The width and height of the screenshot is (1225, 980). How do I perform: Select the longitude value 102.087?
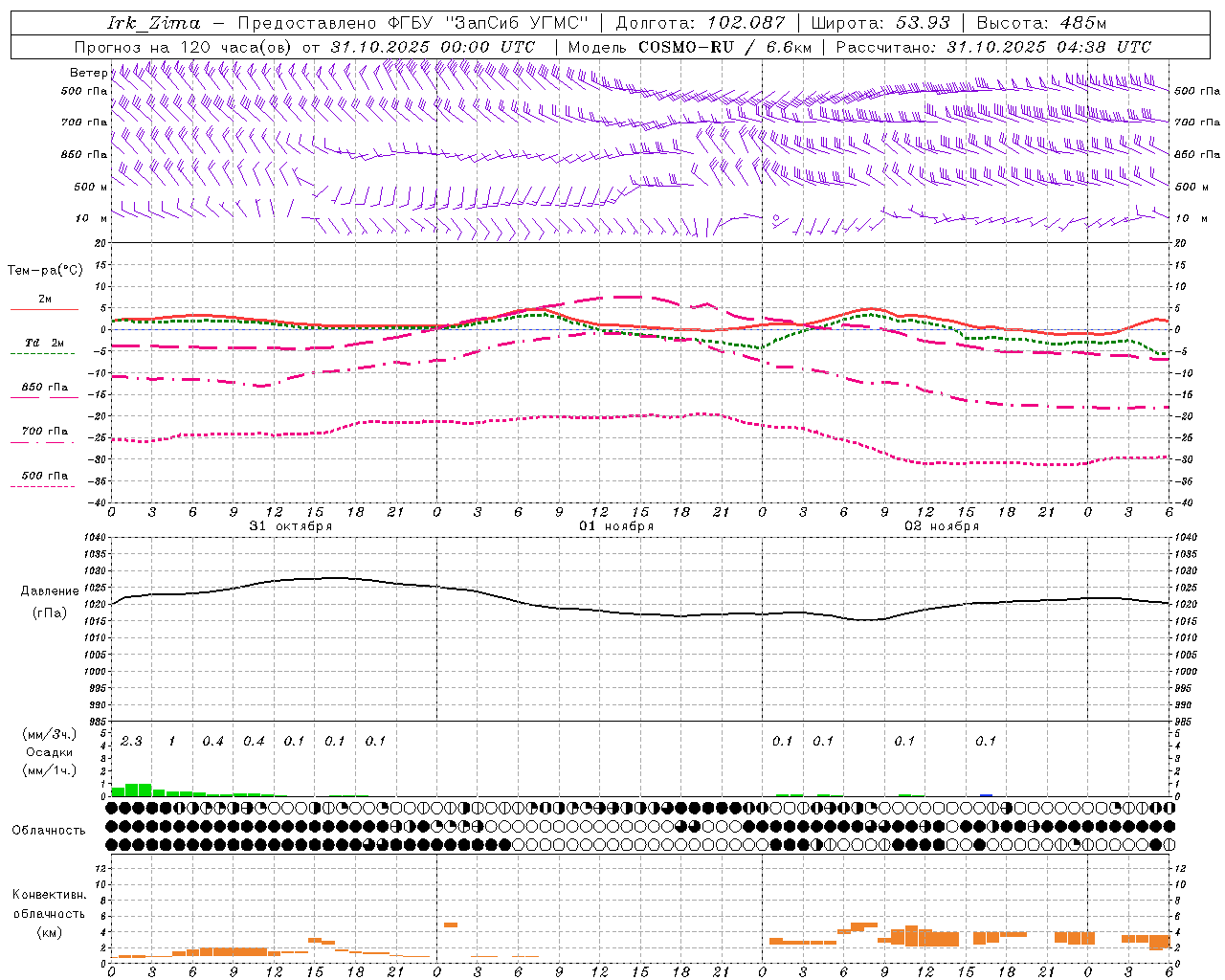pos(746,23)
